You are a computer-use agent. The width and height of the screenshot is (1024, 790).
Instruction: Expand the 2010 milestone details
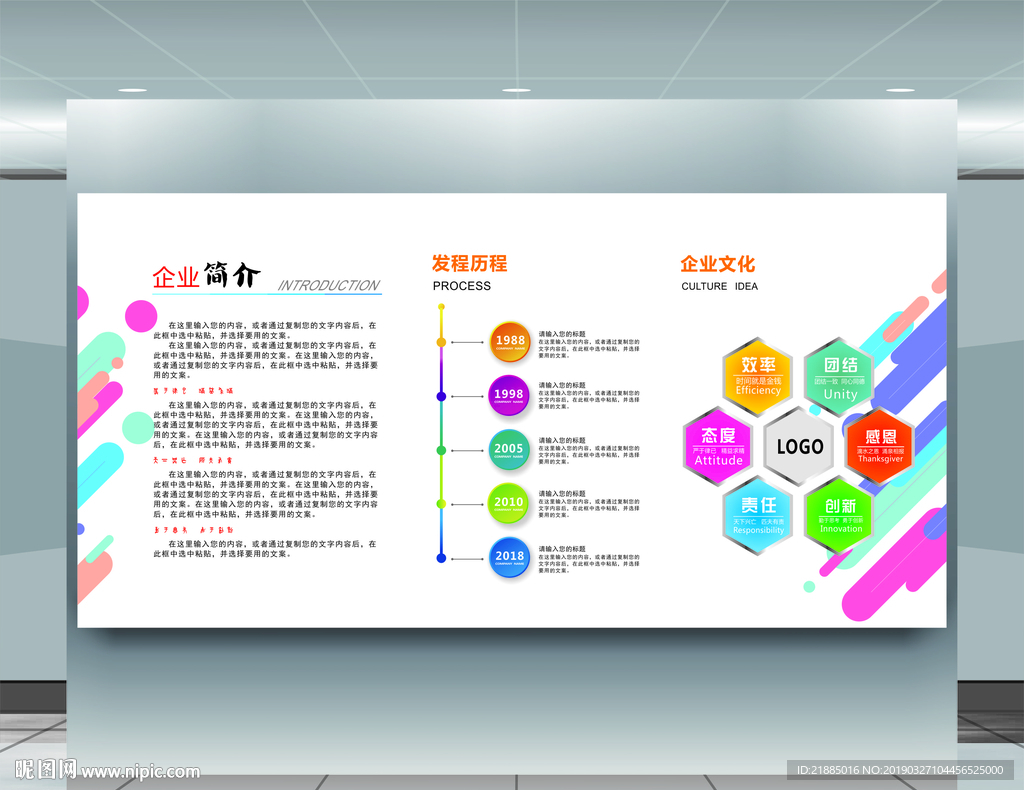pyautogui.click(x=508, y=503)
